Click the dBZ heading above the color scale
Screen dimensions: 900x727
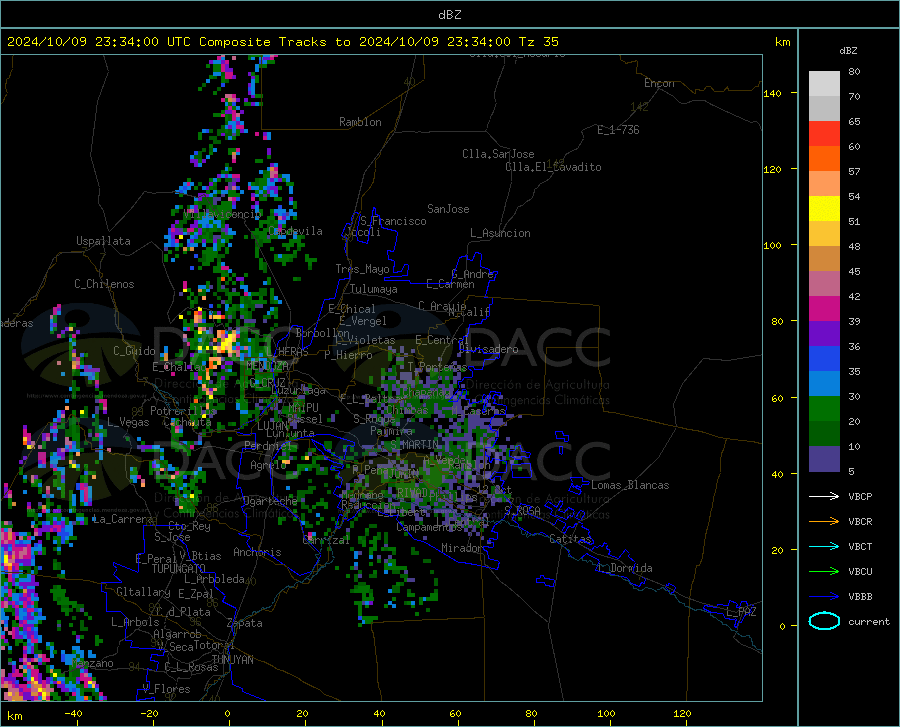848,50
